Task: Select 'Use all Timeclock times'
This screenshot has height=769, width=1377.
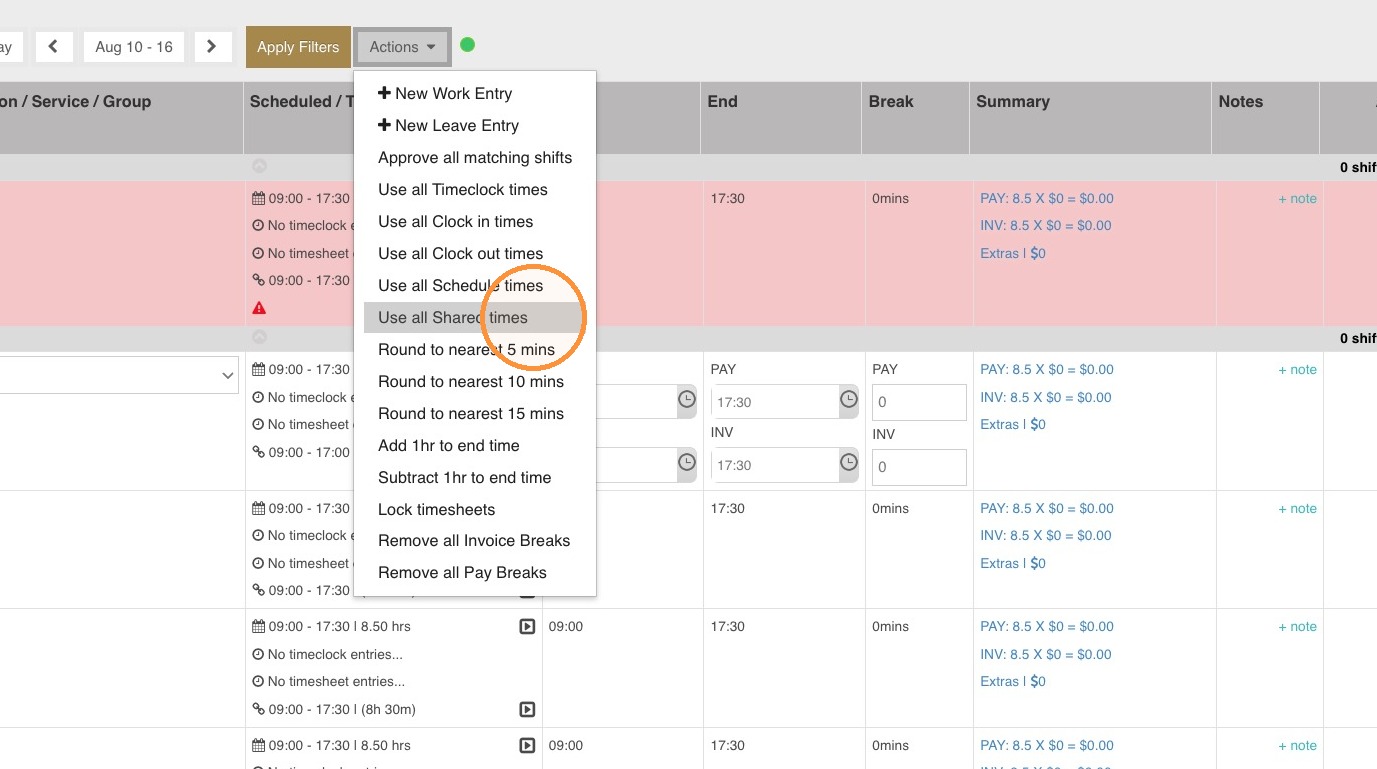Action: click(x=475, y=190)
